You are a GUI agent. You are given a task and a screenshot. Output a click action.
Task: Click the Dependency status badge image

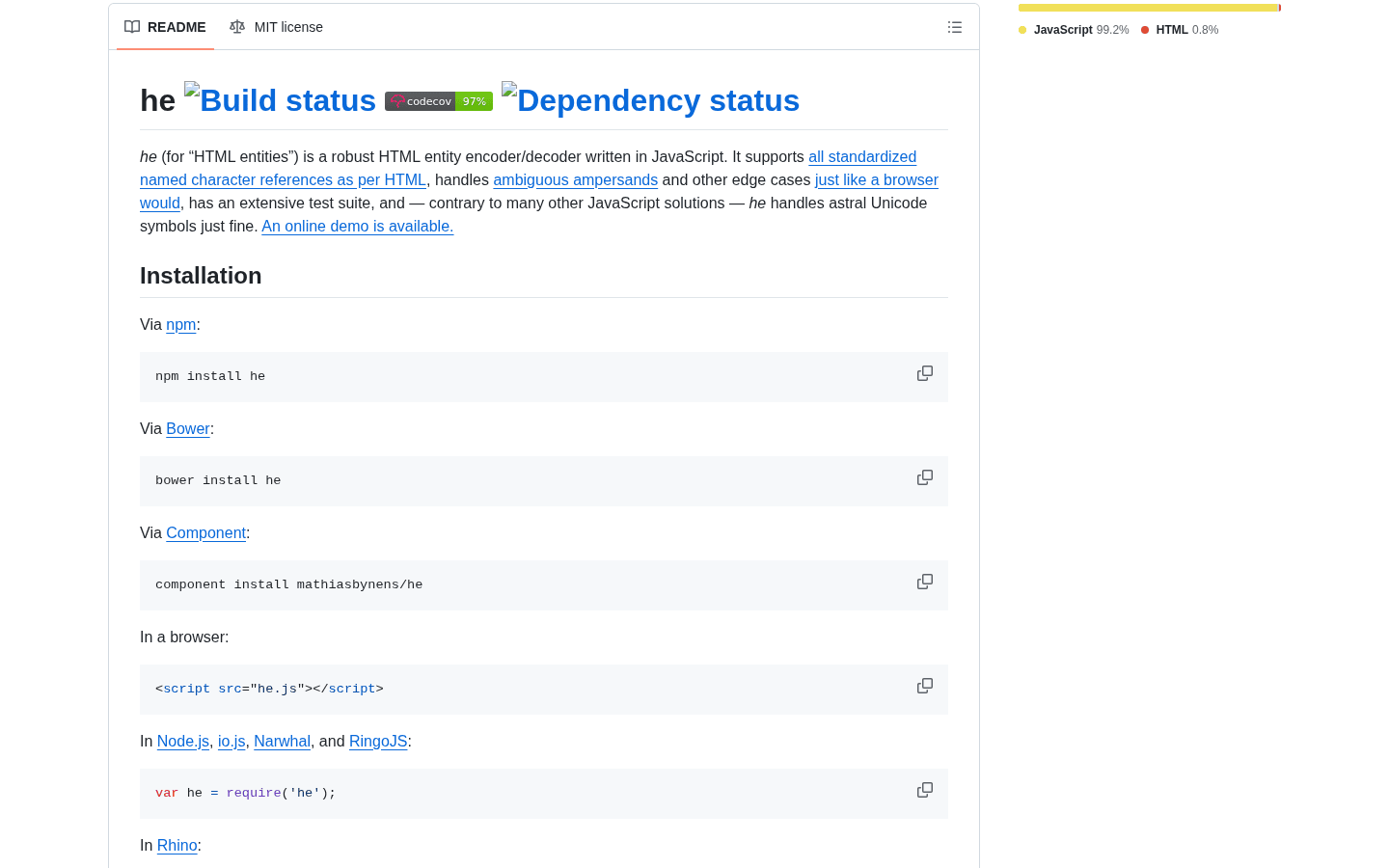coord(650,99)
